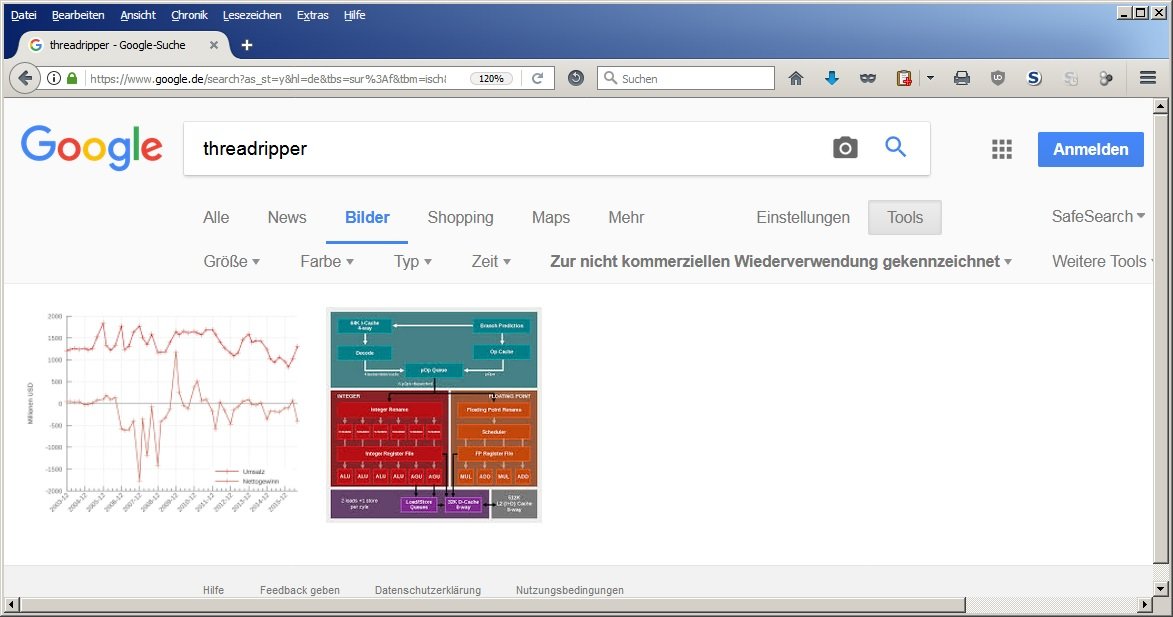The width and height of the screenshot is (1173, 617).
Task: Select the Bilder results tab
Action: click(x=367, y=218)
